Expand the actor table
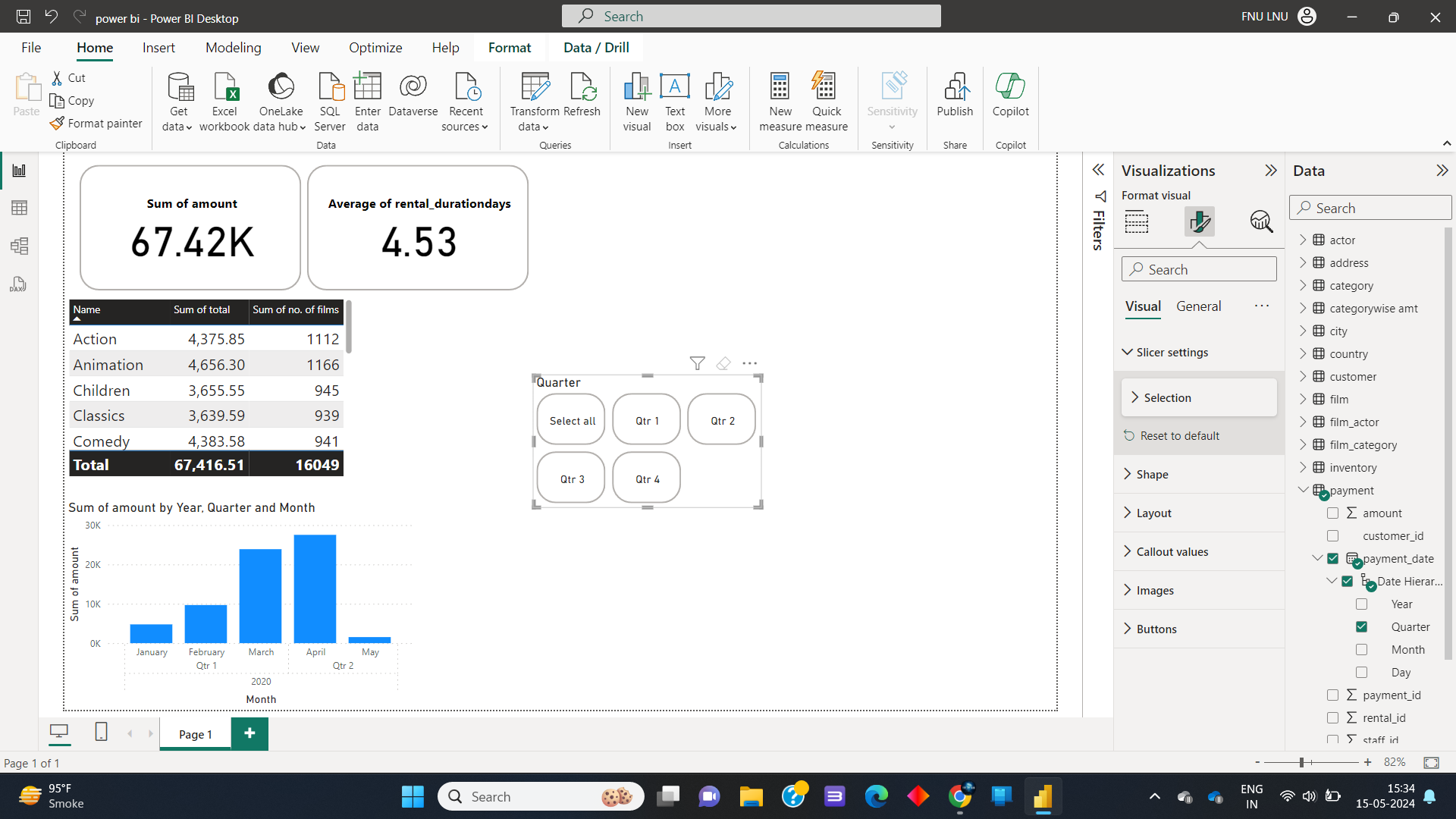The height and width of the screenshot is (819, 1456). tap(1303, 240)
